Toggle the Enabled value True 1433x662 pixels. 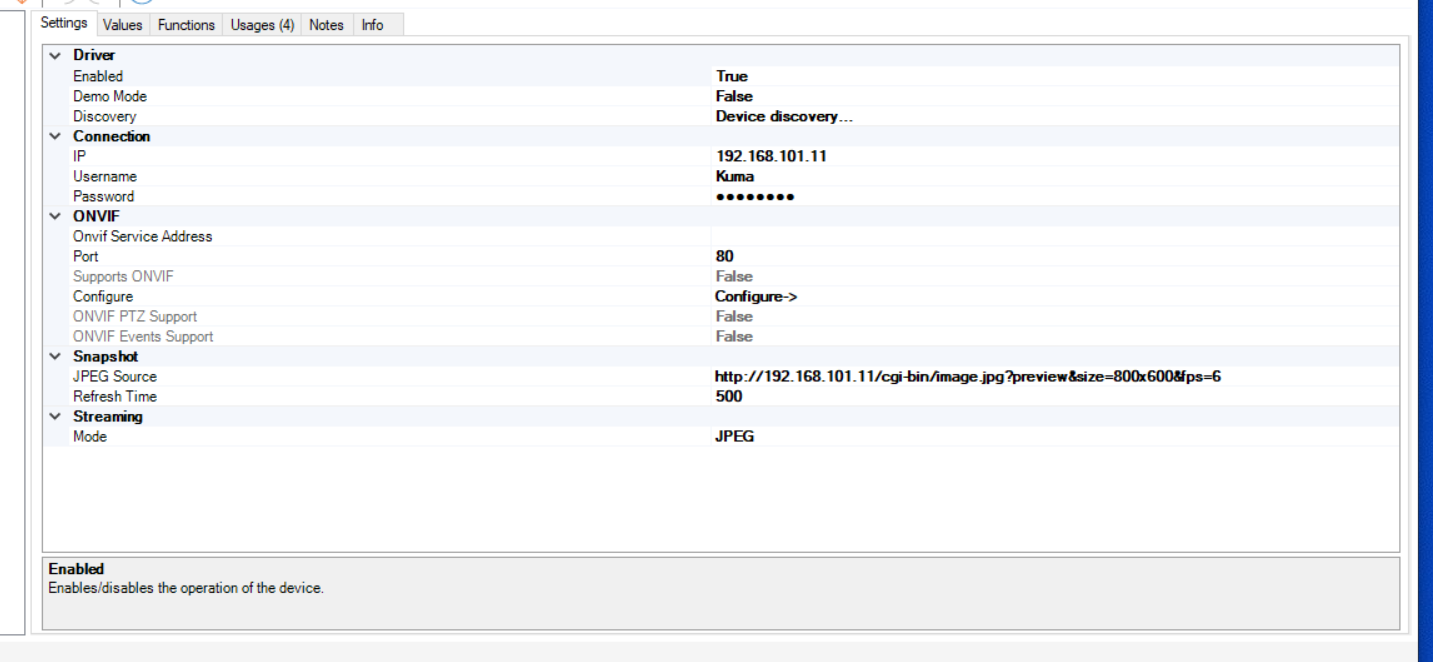click(731, 76)
